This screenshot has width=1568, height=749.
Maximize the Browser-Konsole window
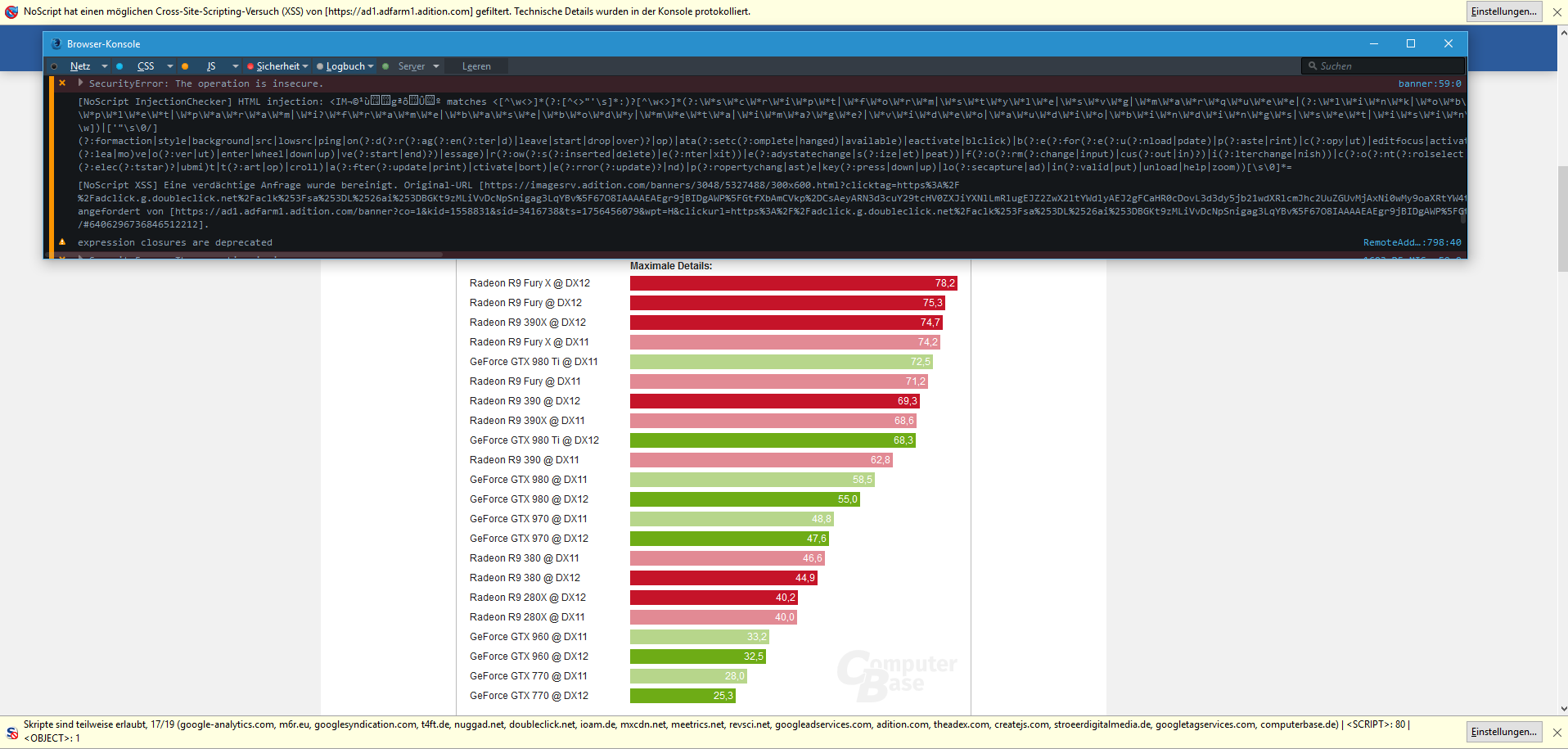click(x=1411, y=44)
